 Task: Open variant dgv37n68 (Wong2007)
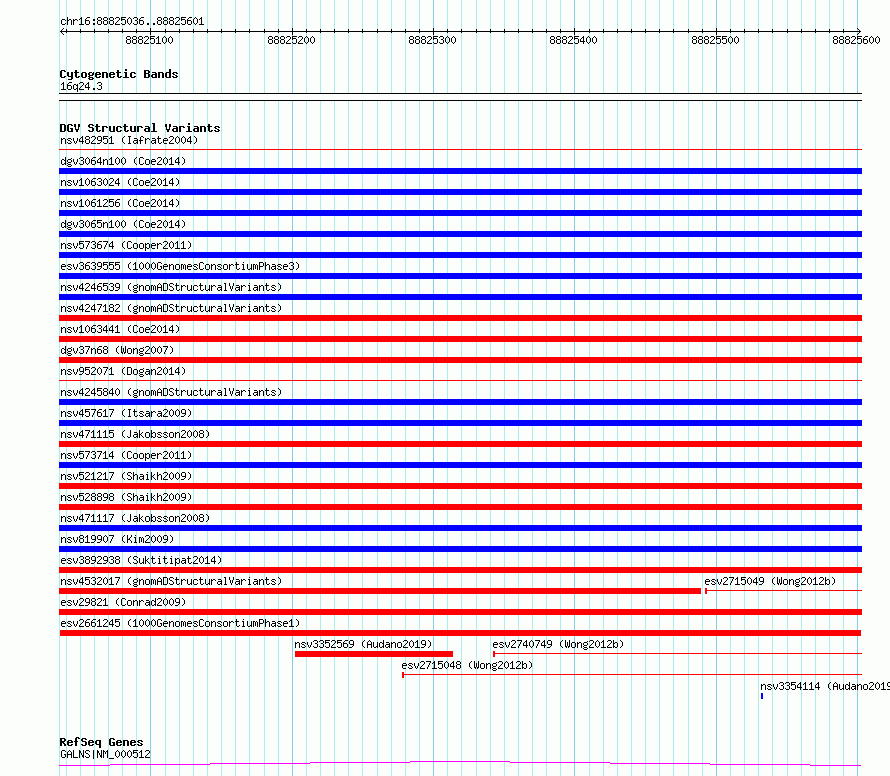tap(117, 350)
